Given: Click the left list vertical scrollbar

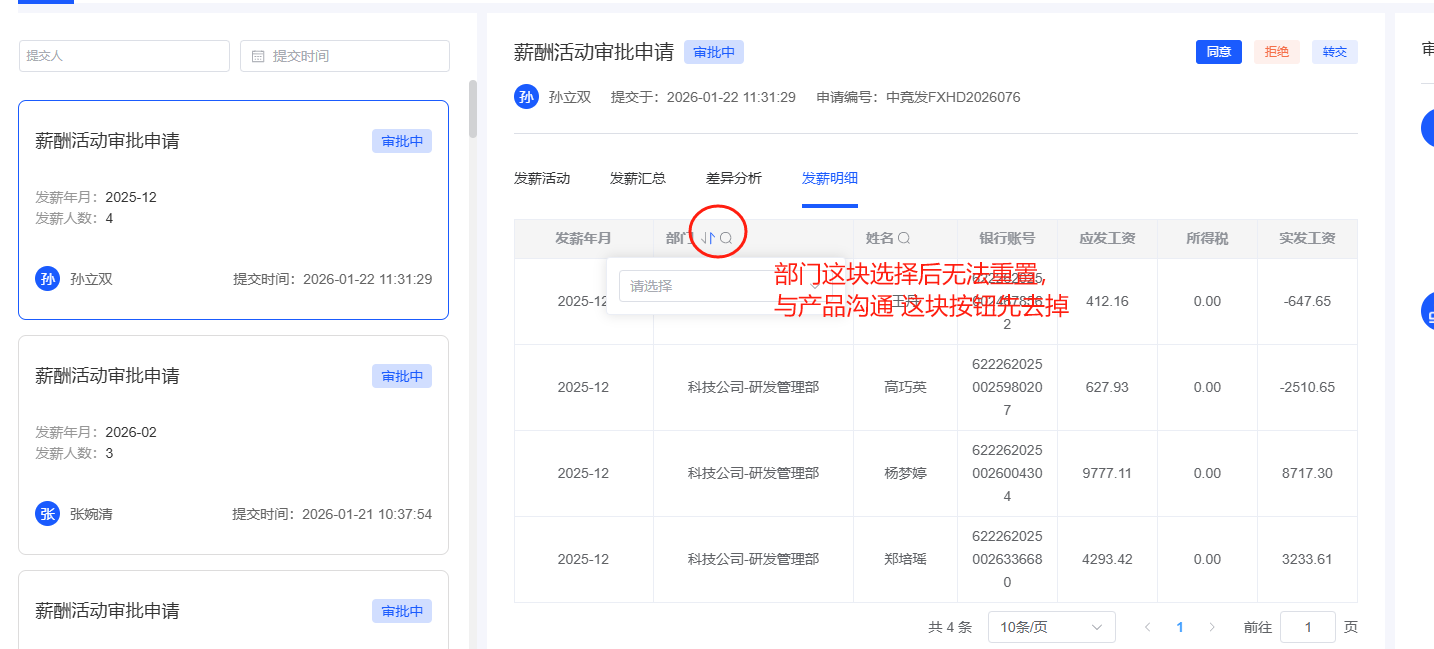Looking at the screenshot, I should coord(473,108).
